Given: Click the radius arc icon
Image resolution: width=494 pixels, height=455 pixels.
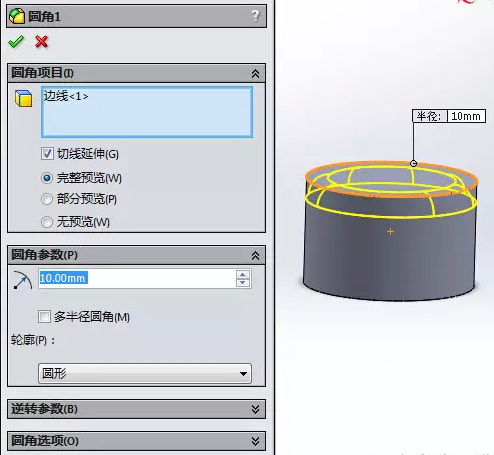Looking at the screenshot, I should (23, 280).
